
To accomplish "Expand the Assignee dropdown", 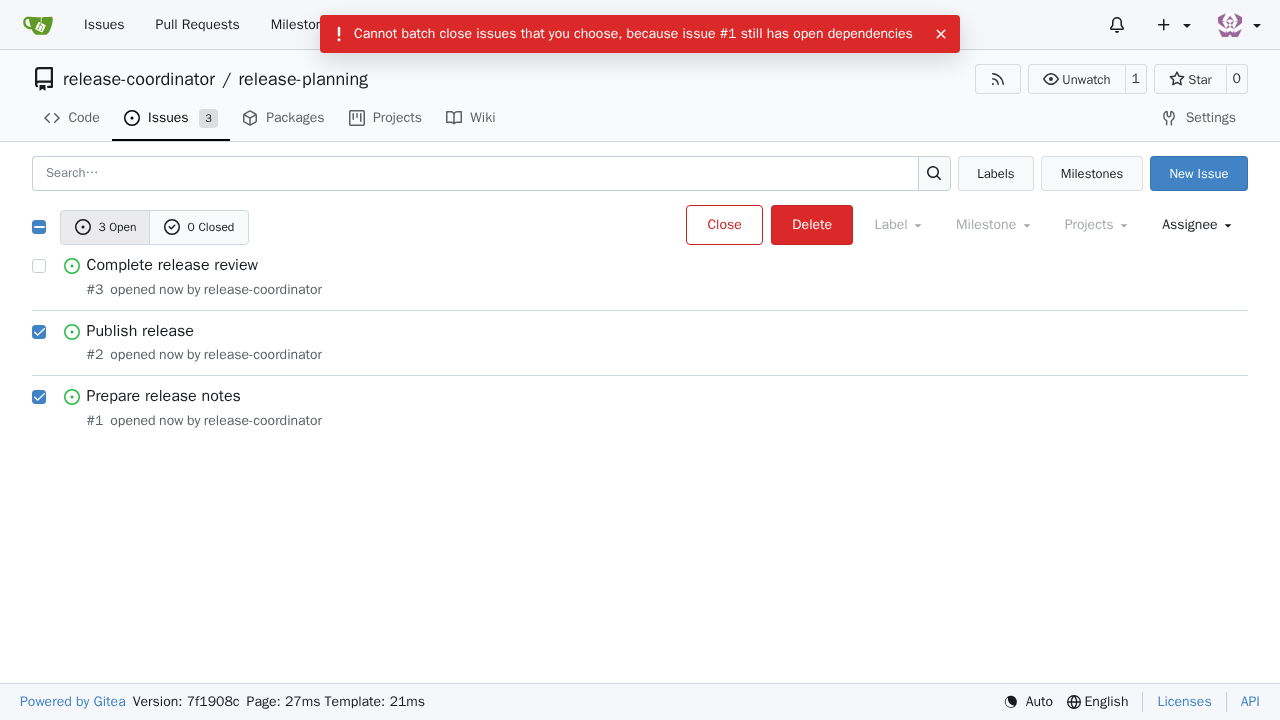I will pos(1197,225).
